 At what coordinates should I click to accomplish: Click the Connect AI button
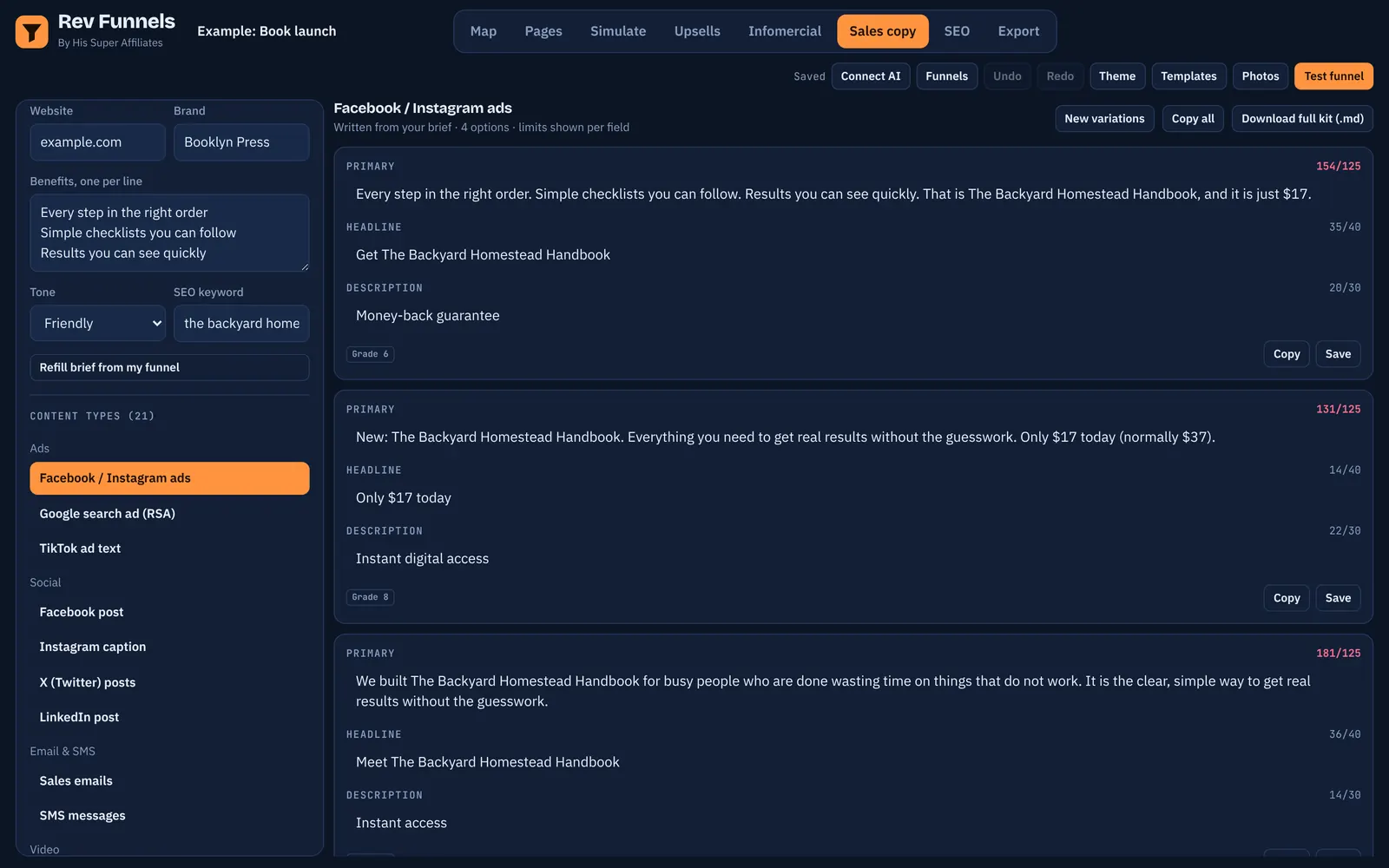871,76
